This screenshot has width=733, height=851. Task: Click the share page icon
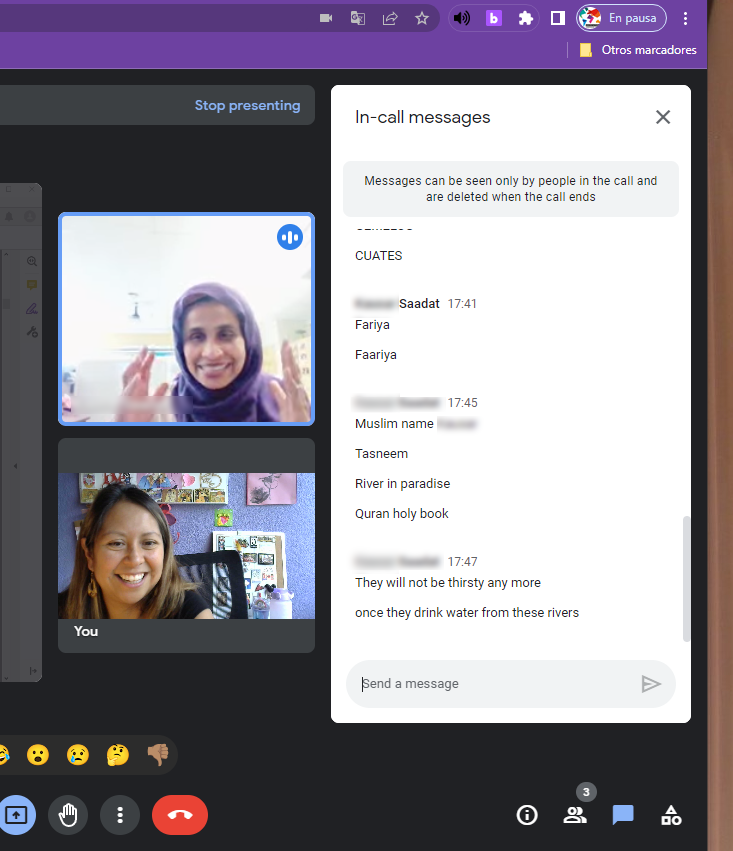(x=390, y=18)
